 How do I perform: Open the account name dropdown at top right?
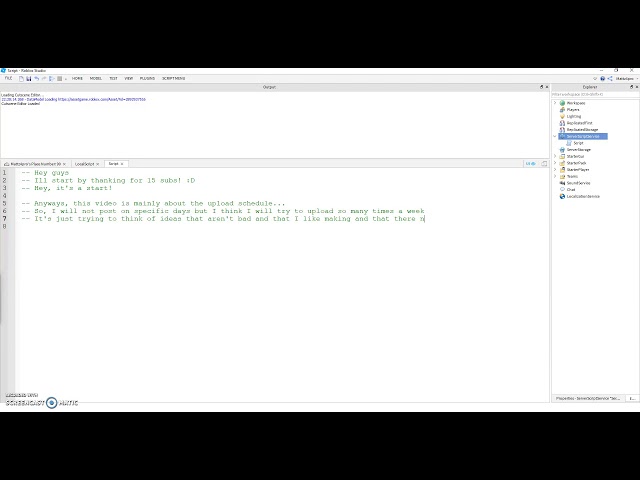627,78
